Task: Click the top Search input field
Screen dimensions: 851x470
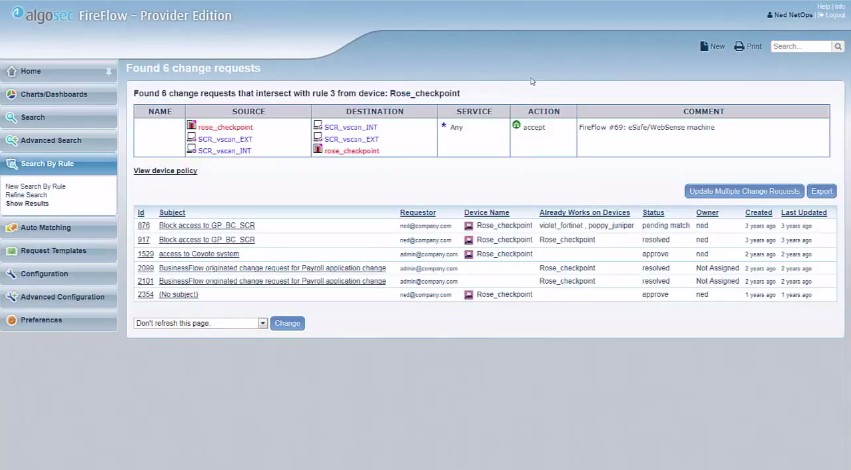Action: tap(801, 47)
